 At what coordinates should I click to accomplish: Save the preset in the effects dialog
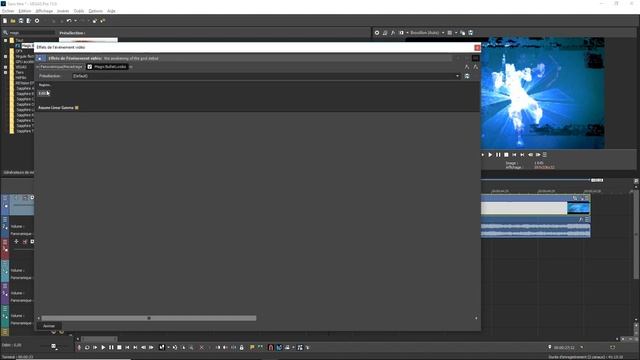point(467,76)
